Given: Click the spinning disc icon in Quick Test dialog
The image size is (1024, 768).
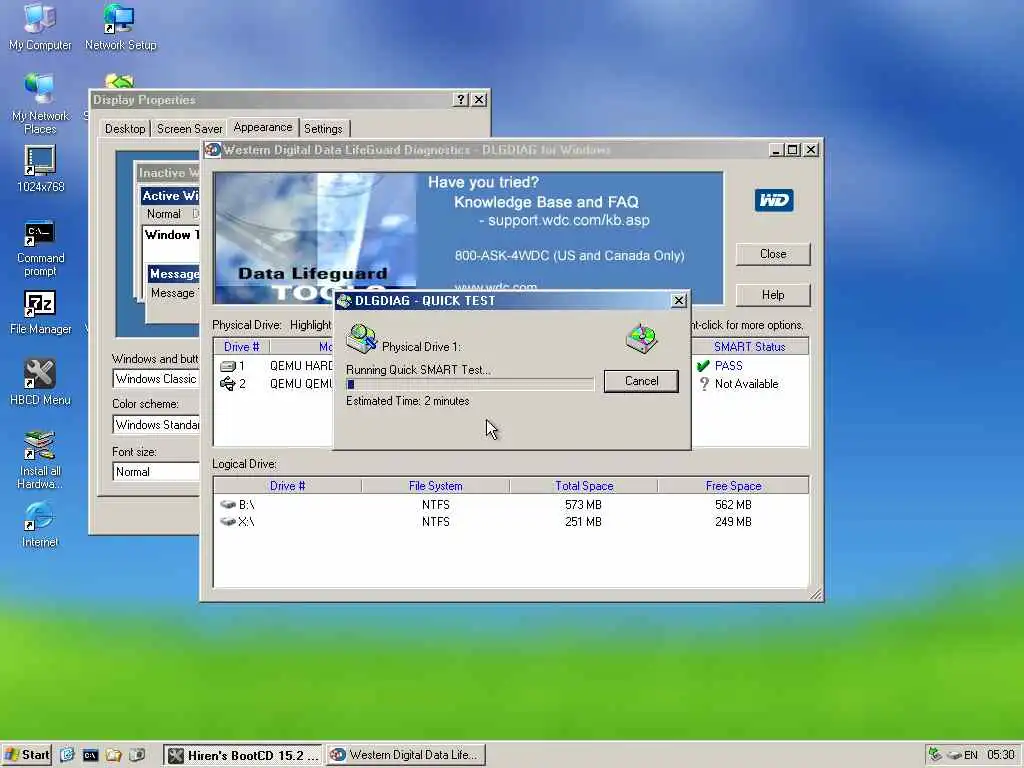Looking at the screenshot, I should point(641,338).
